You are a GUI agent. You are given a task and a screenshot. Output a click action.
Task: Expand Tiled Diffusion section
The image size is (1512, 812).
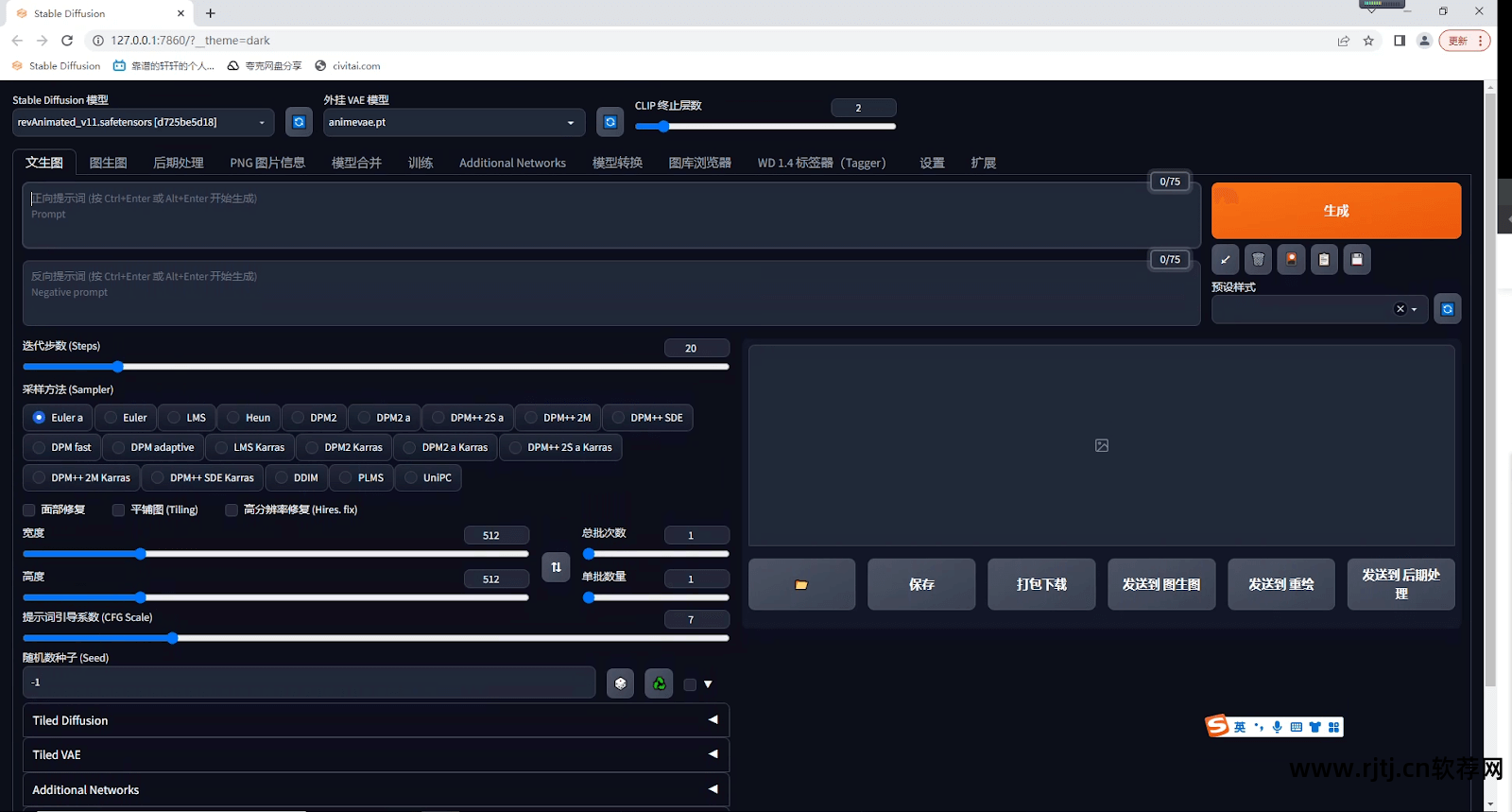pyautogui.click(x=376, y=720)
